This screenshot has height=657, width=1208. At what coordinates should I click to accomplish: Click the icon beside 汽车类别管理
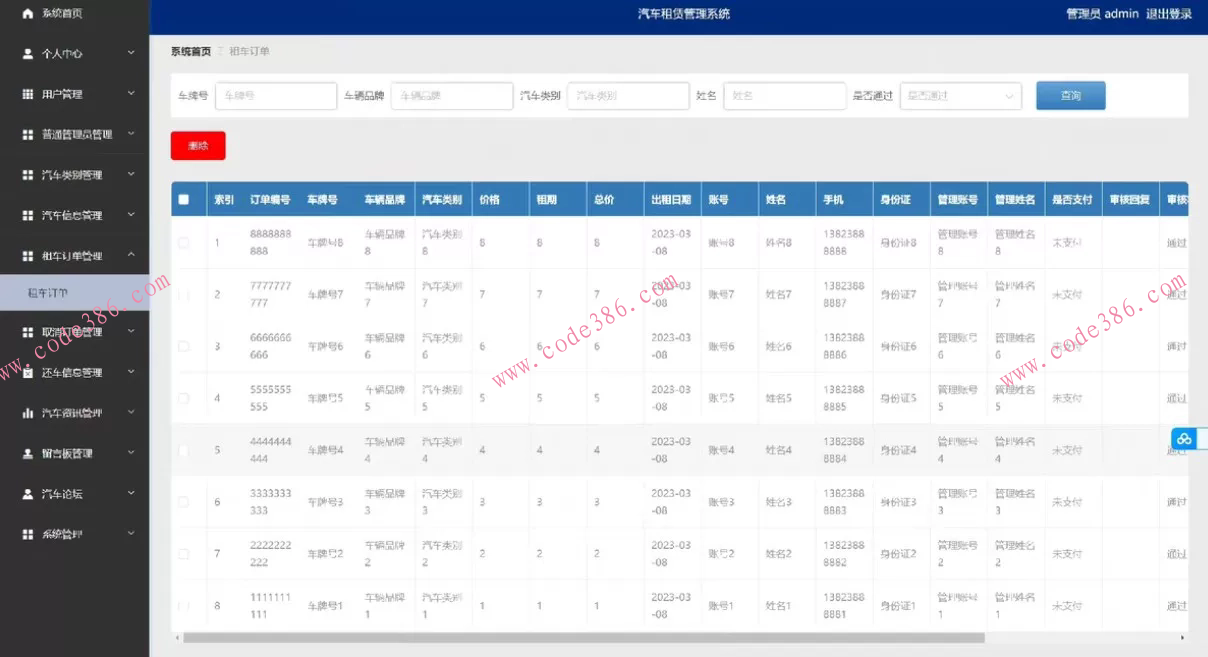coord(28,175)
